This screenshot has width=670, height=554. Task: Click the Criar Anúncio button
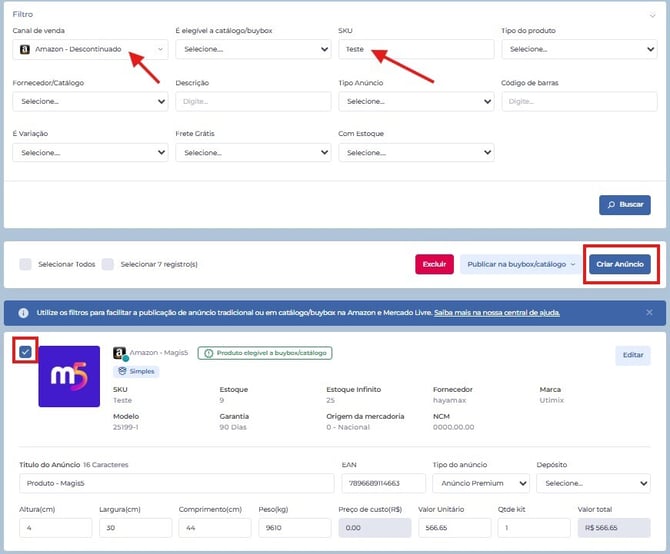(620, 264)
